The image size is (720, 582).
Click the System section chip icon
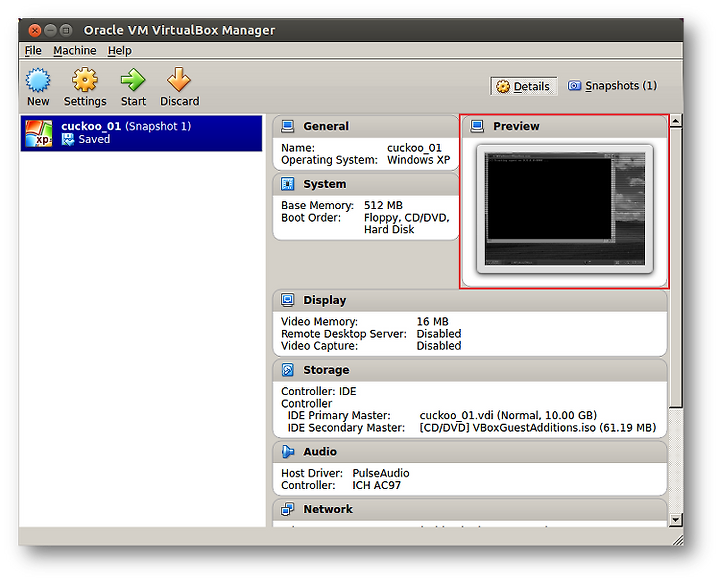(x=288, y=184)
